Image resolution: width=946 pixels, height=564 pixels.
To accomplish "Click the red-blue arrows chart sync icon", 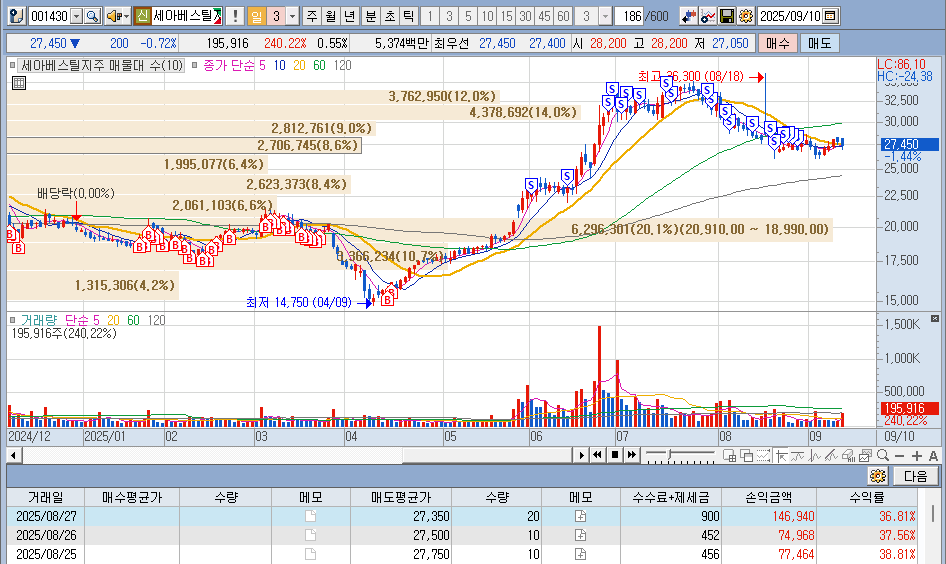I will 688,16.
